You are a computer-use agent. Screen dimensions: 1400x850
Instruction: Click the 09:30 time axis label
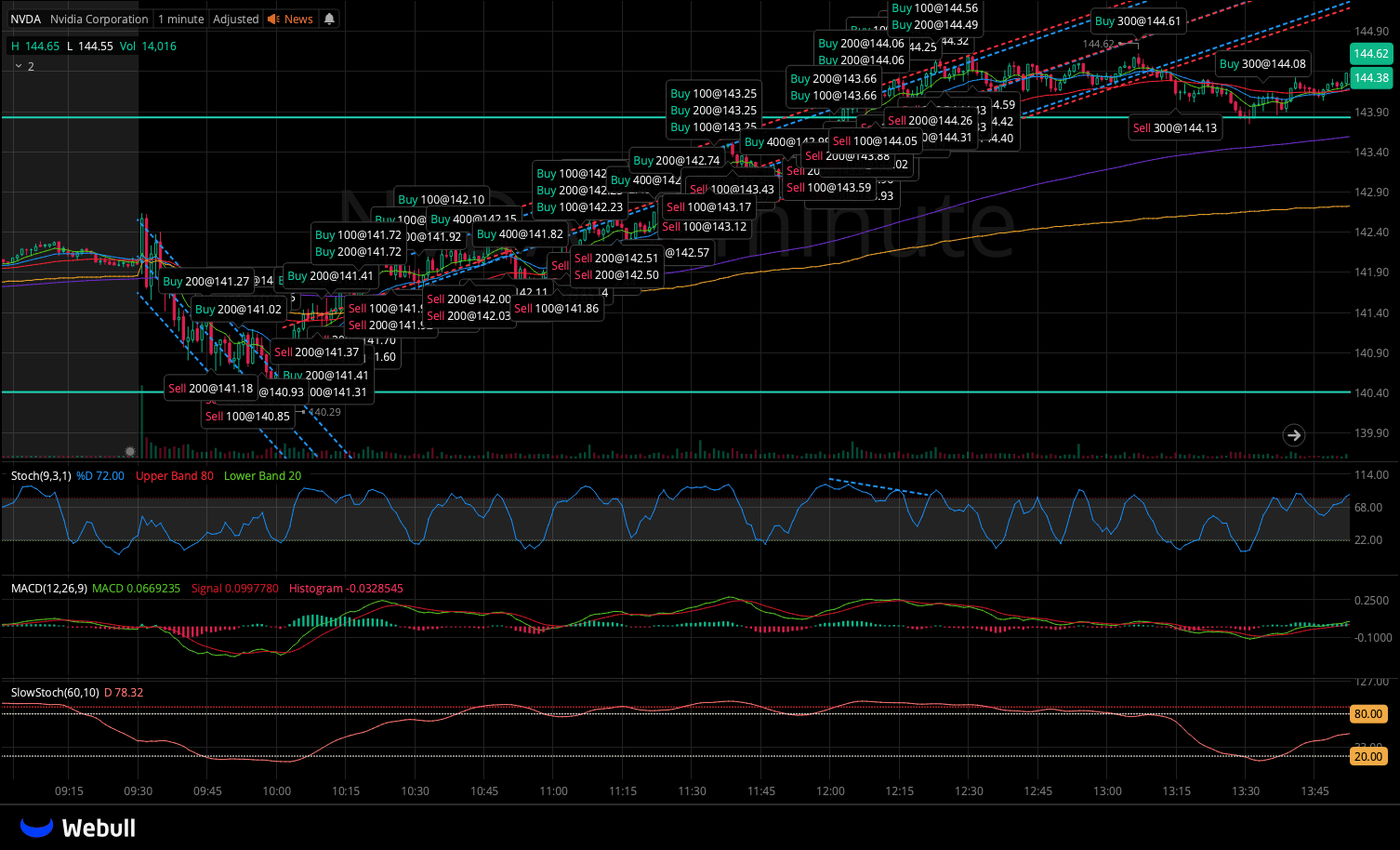(139, 791)
